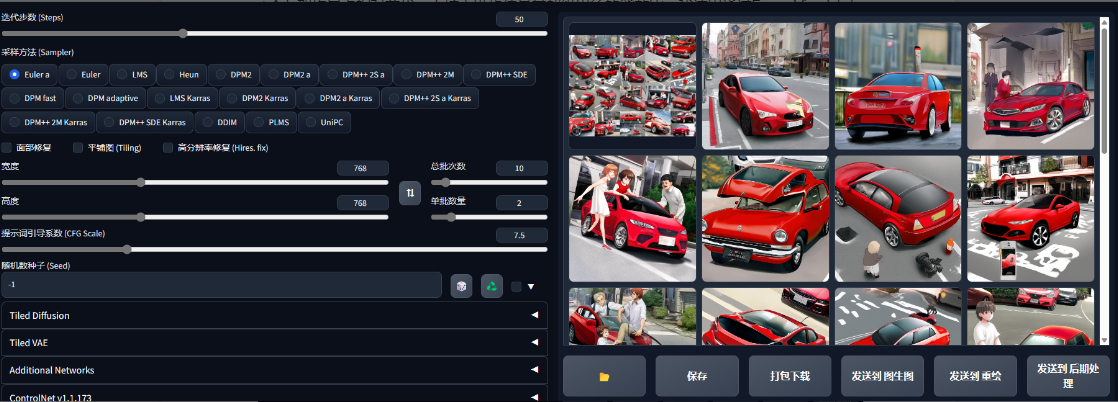Select the DPM++ 2M Karras sampler
Screen dimensions: 1118x402
pos(48,122)
